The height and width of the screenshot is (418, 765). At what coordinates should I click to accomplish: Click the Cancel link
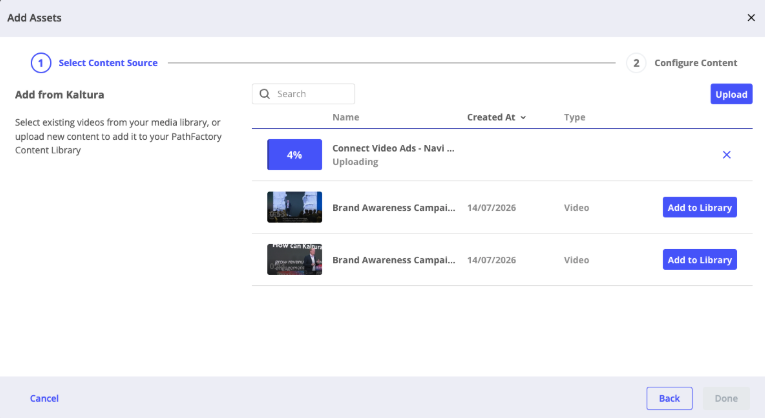(44, 398)
